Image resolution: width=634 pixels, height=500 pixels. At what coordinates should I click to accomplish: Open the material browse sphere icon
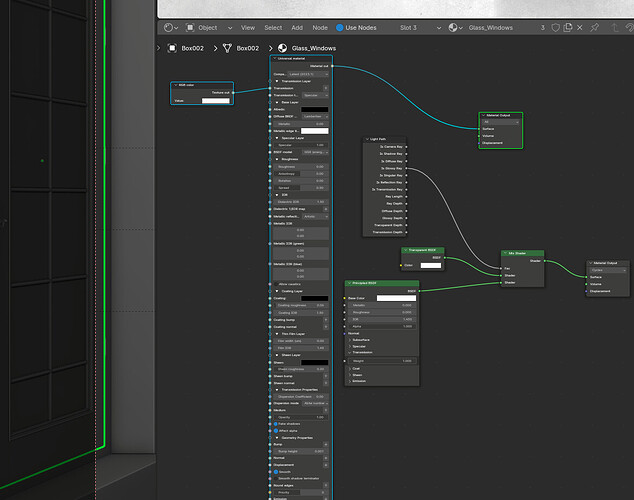click(x=453, y=27)
